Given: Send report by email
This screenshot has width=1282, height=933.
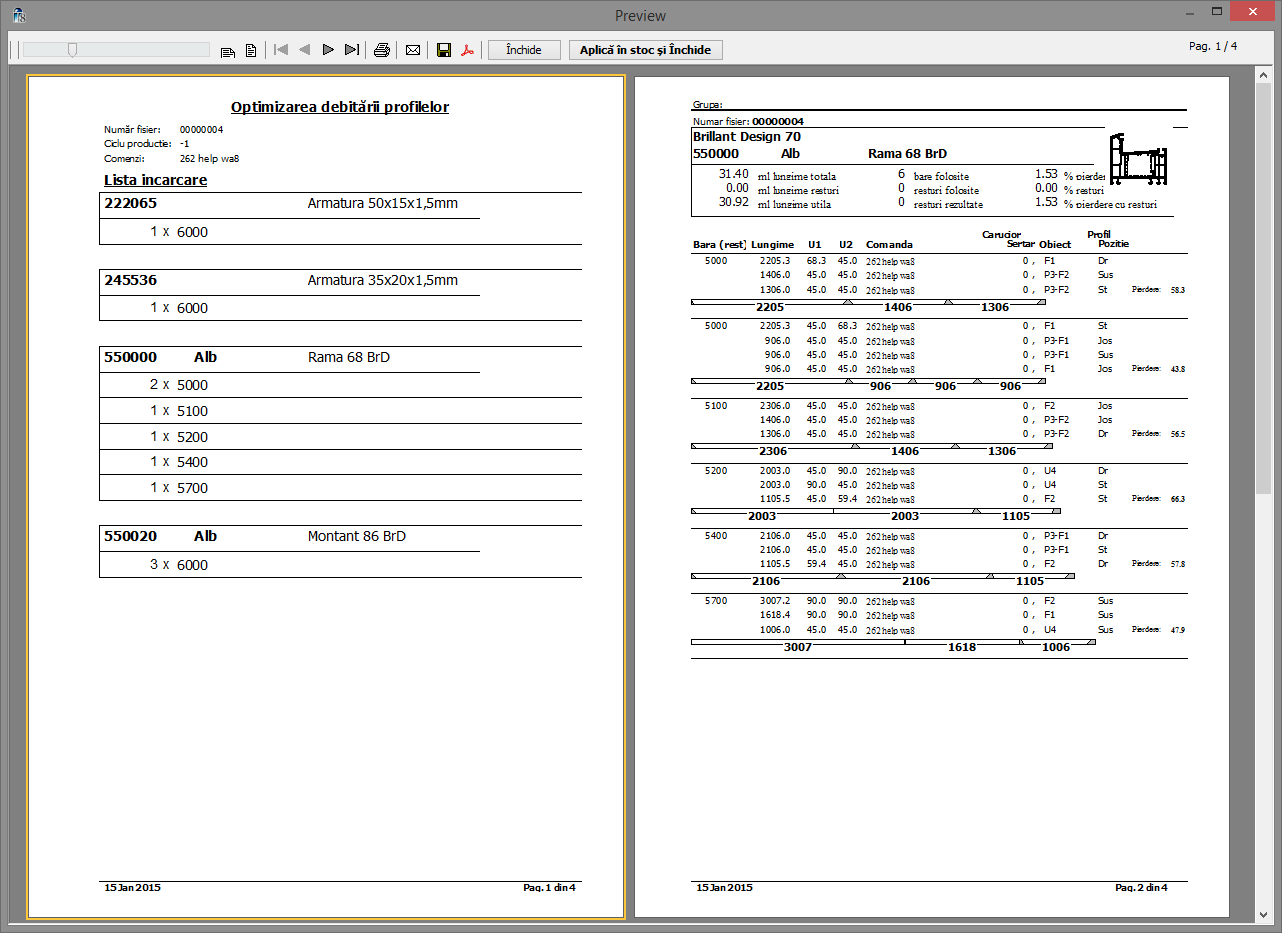Looking at the screenshot, I should pyautogui.click(x=412, y=50).
